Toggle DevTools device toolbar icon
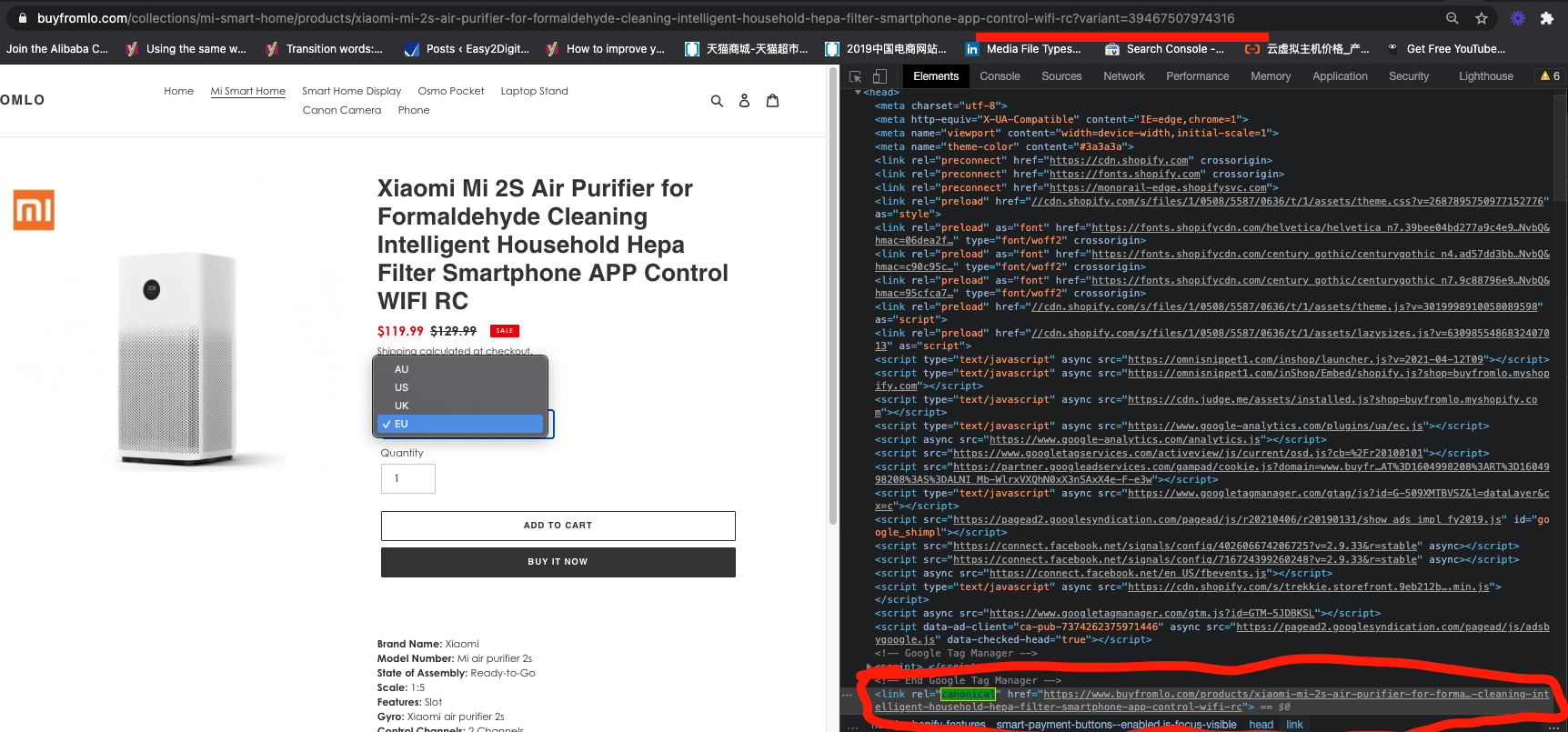 tap(879, 76)
